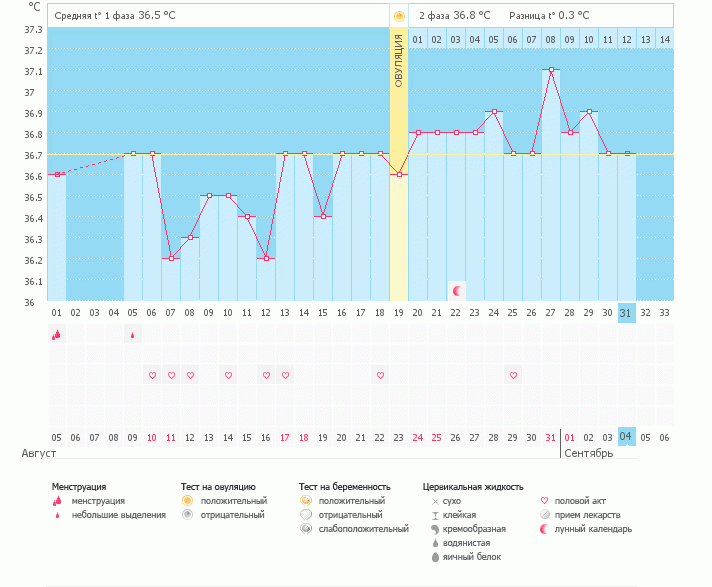Click the heart icon on August 22
The image size is (712, 587).
point(380,375)
